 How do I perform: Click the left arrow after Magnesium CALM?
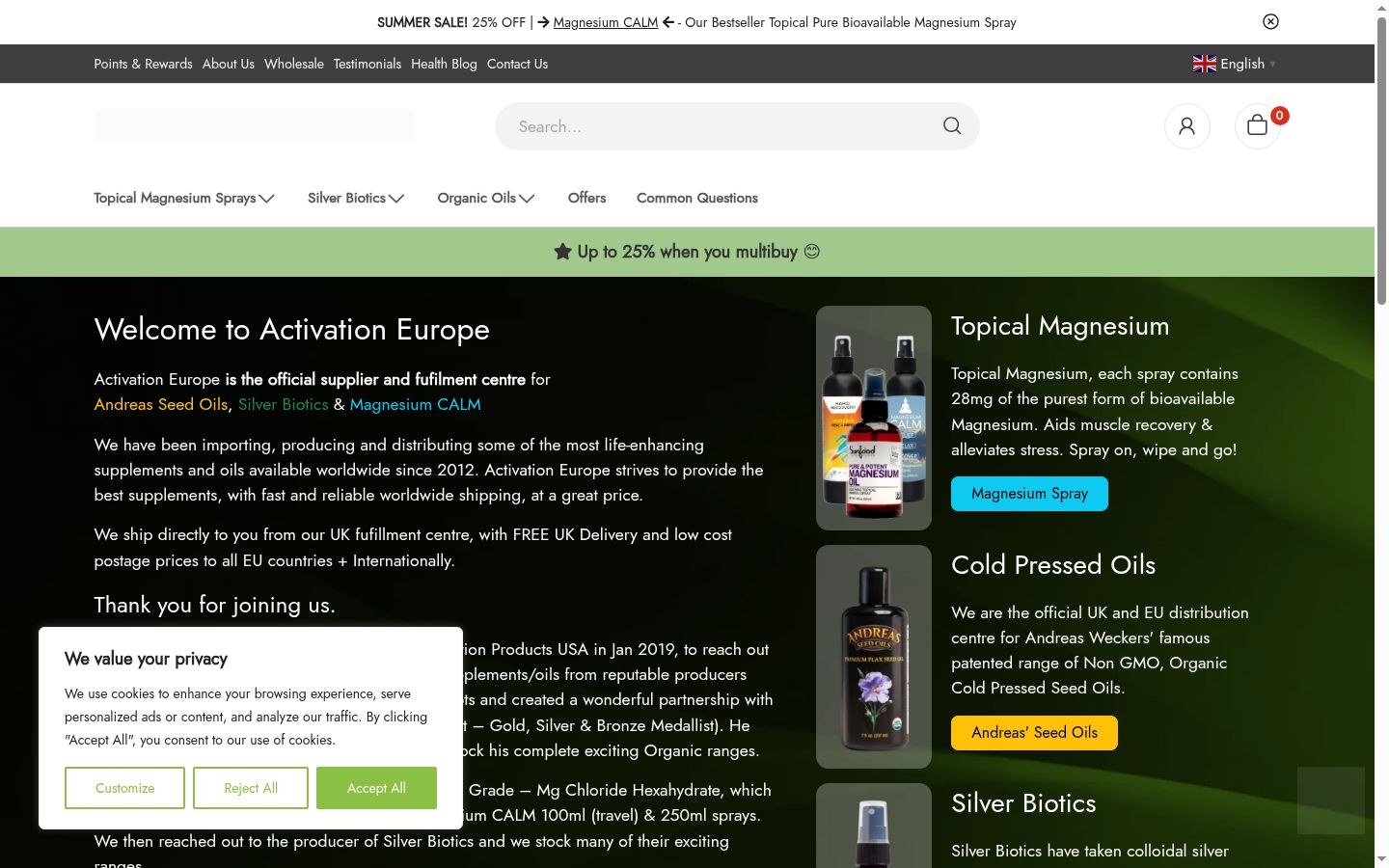[x=668, y=22]
